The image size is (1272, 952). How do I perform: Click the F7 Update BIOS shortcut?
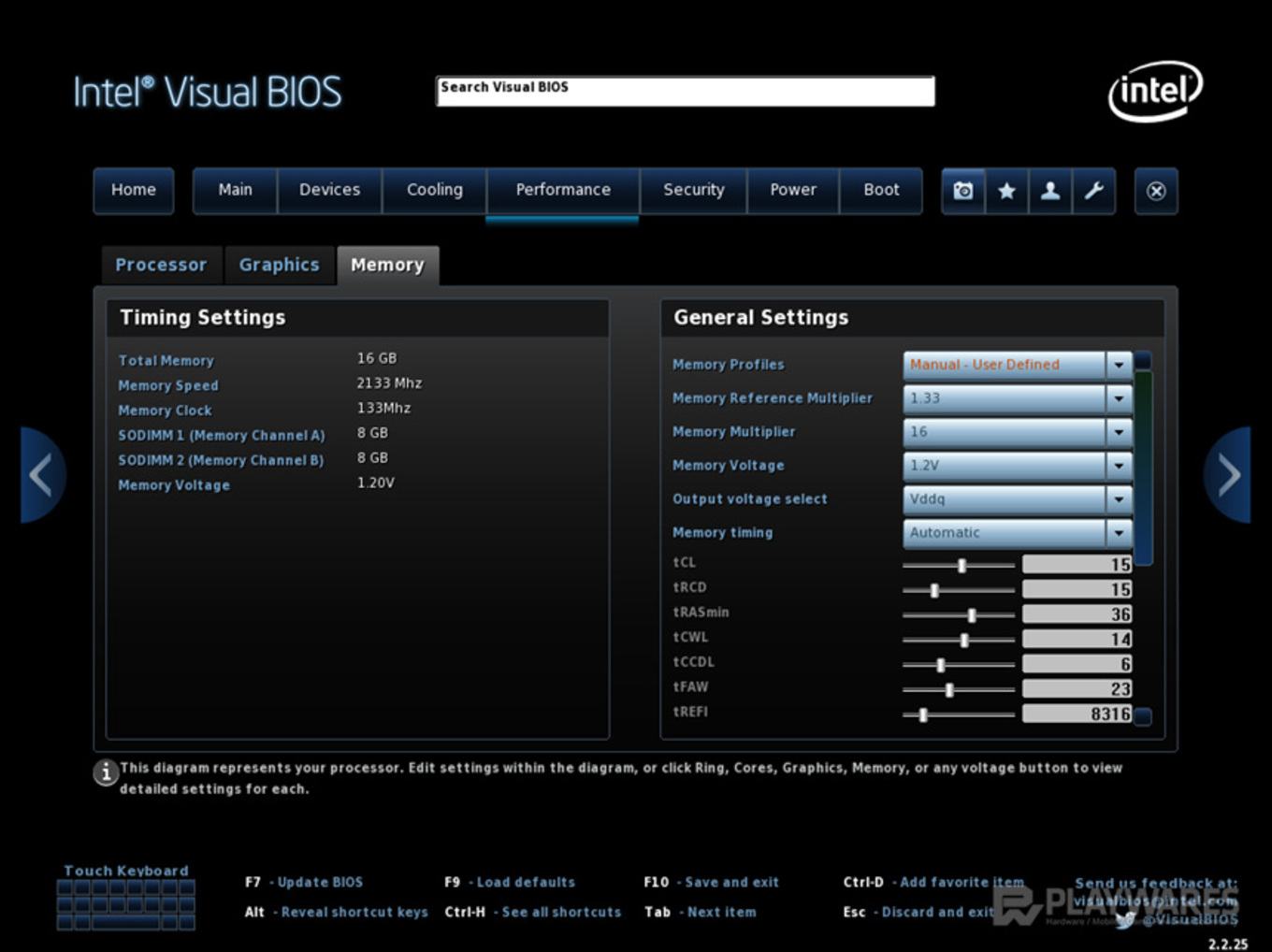pos(304,882)
